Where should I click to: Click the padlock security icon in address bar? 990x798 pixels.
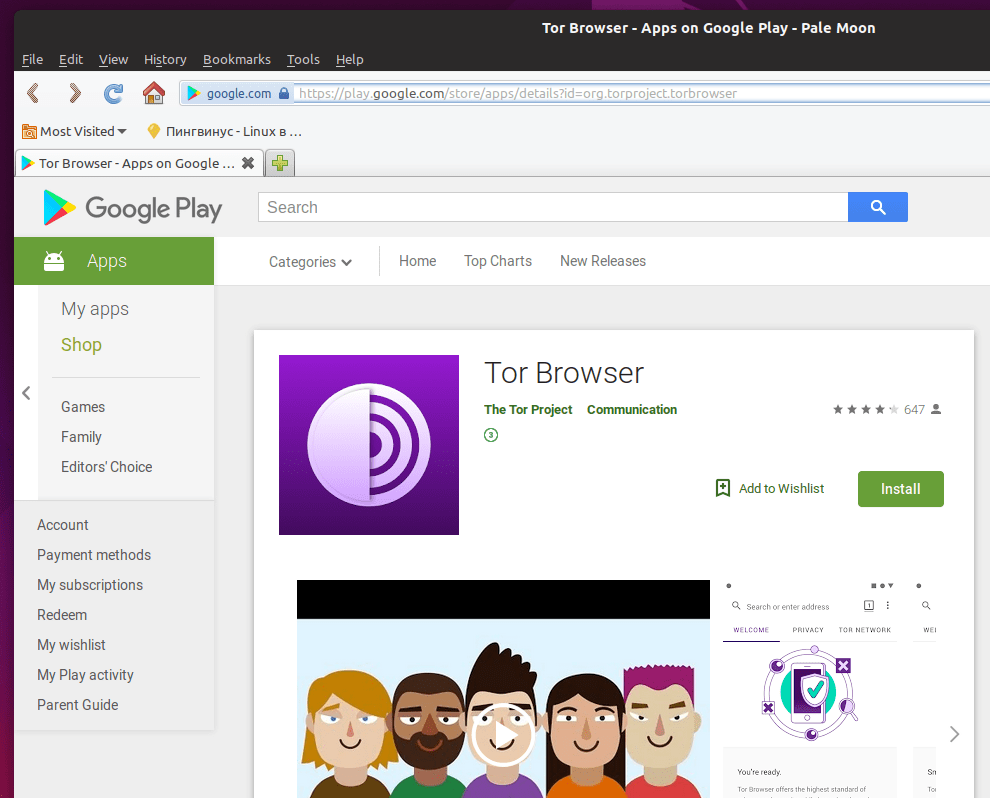(283, 93)
